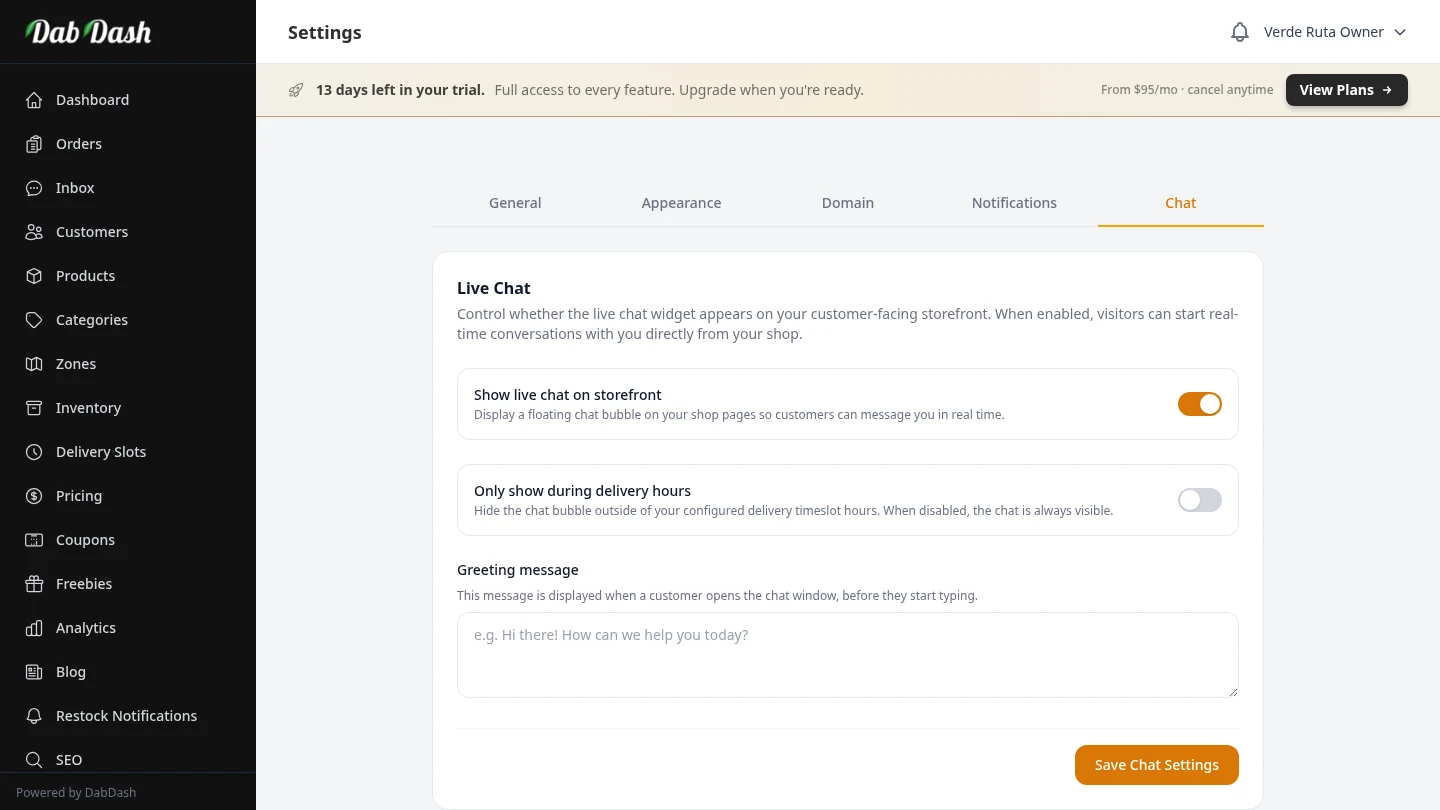Focus the Greeting message text field
Image resolution: width=1440 pixels, height=810 pixels.
pos(847,655)
